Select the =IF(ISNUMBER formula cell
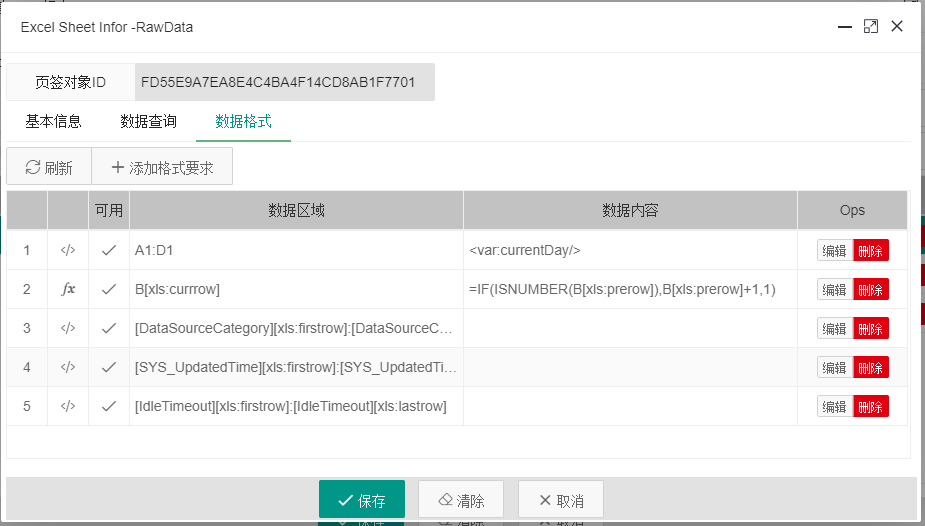This screenshot has height=526, width=925. click(x=630, y=289)
